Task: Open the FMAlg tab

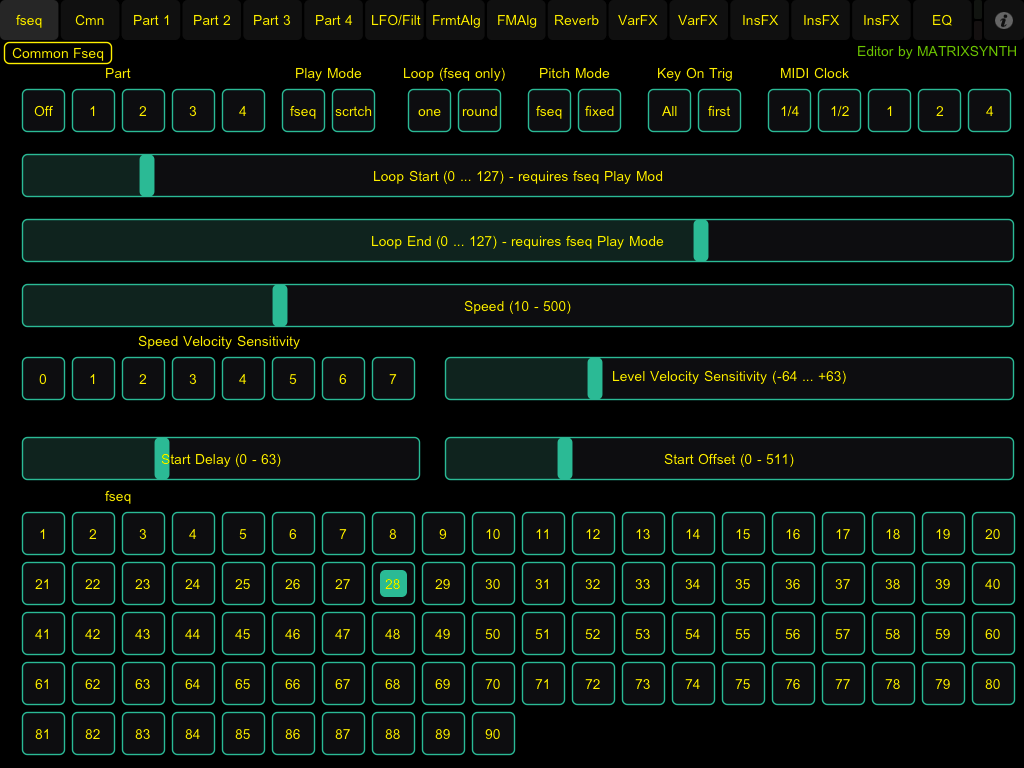Action: [x=516, y=20]
